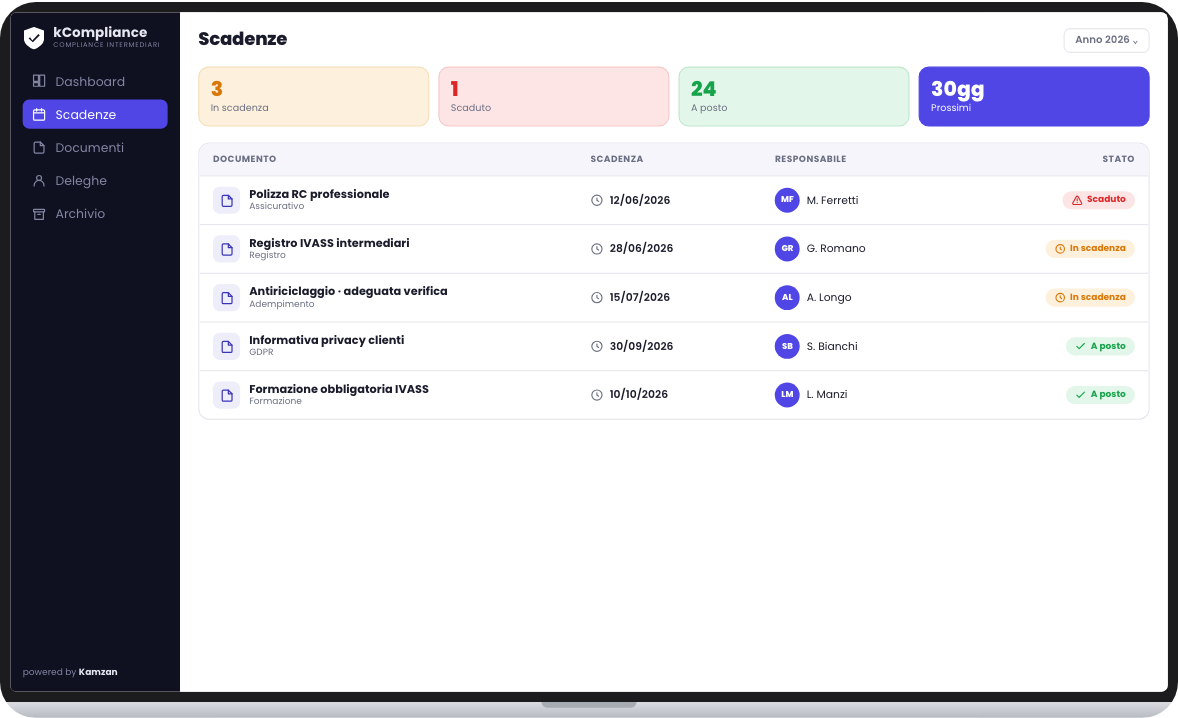Click the 'Assicurativo' category label
The height and width of the screenshot is (718, 1178).
pos(276,207)
